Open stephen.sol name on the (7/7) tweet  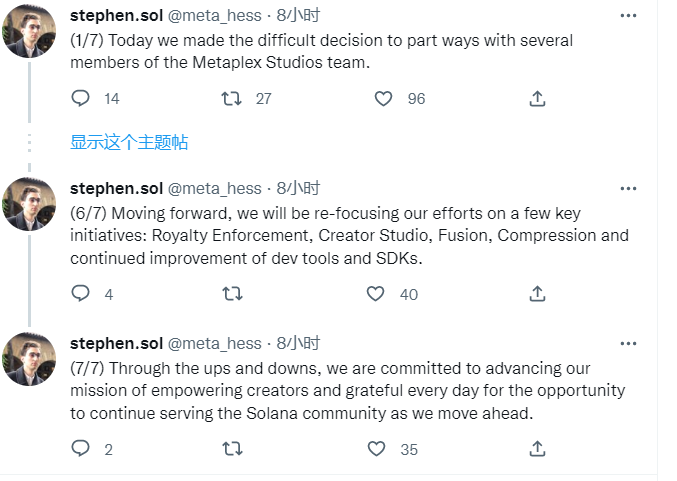click(x=117, y=344)
